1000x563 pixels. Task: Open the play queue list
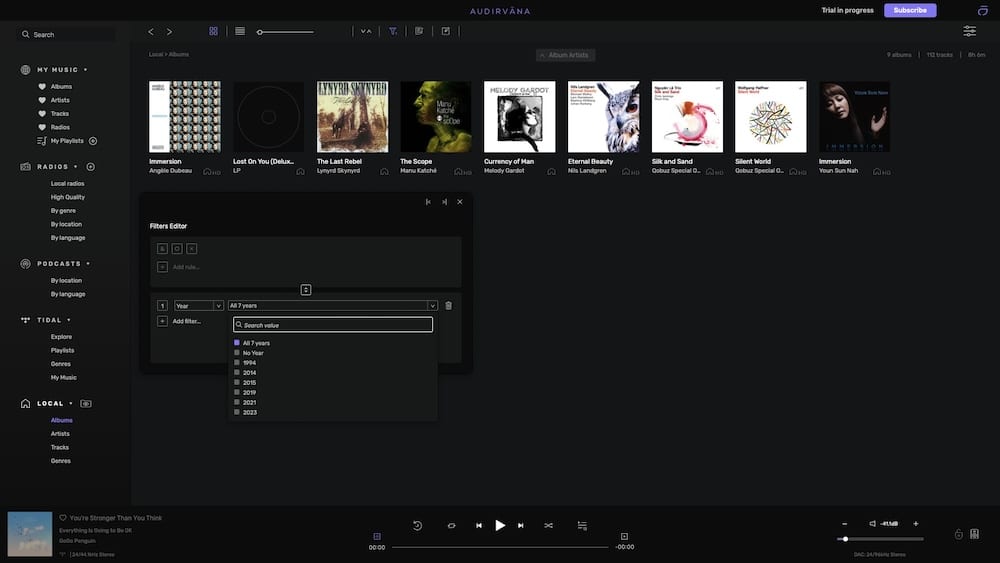pyautogui.click(x=582, y=525)
